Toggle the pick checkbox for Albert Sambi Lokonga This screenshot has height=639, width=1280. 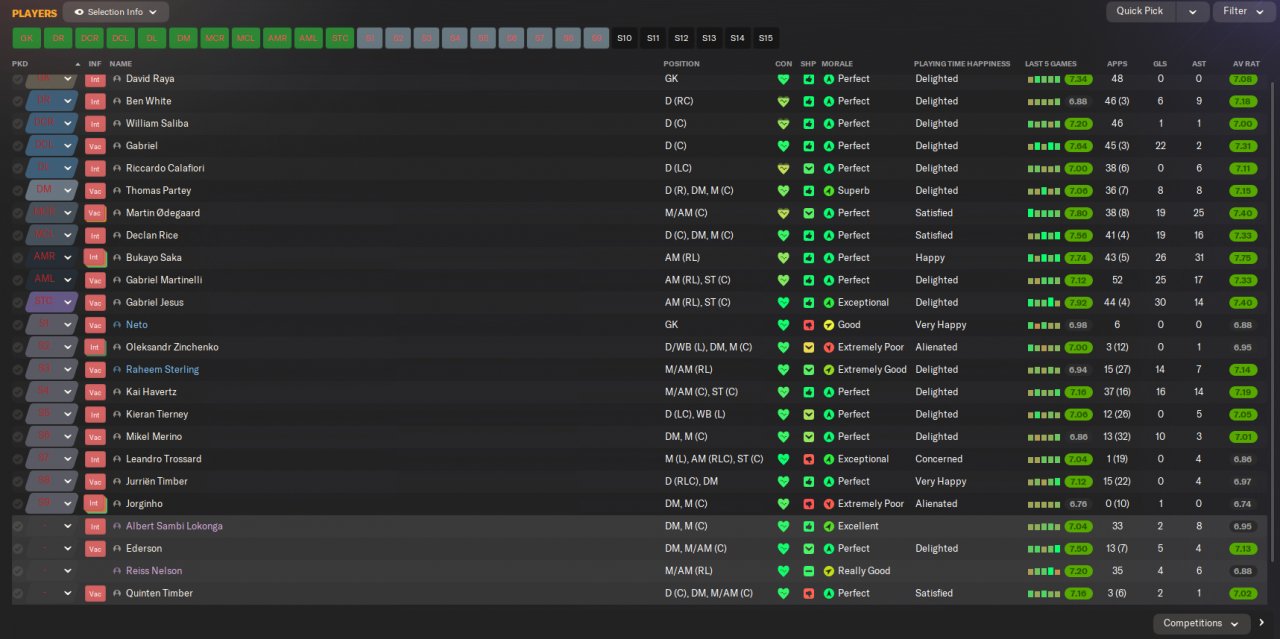[x=18, y=526]
